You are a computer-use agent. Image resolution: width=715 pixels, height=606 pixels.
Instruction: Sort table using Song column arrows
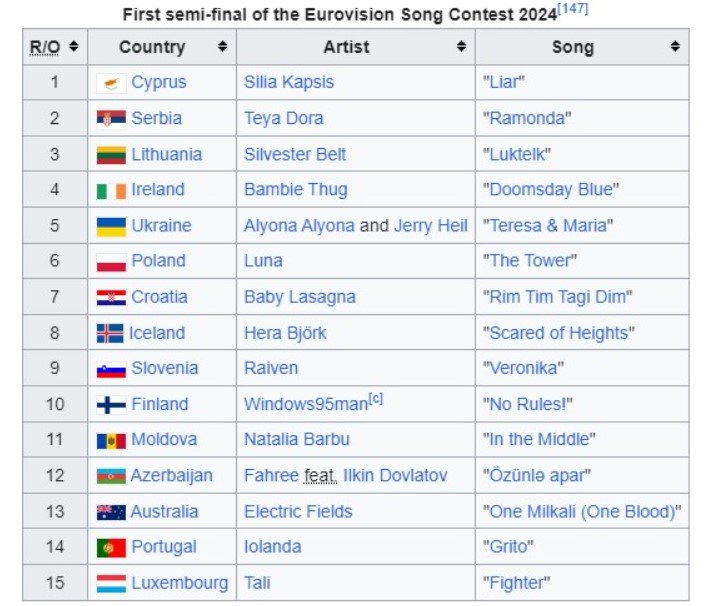click(675, 47)
